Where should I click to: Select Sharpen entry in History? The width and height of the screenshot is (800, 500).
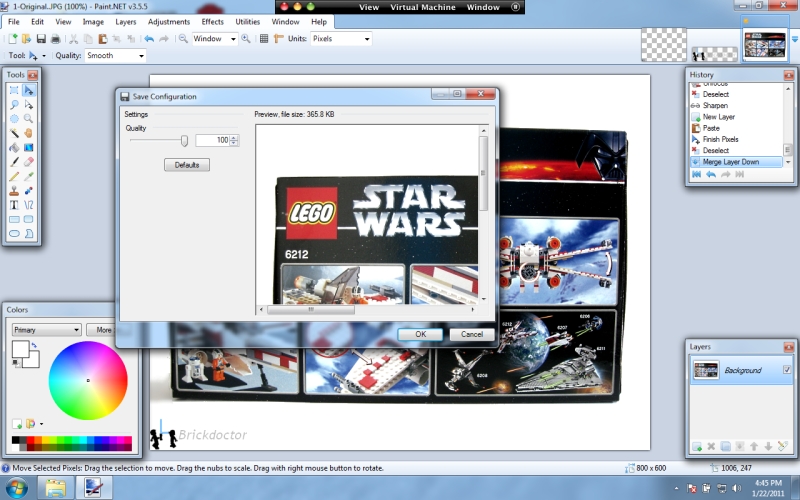pos(715,106)
